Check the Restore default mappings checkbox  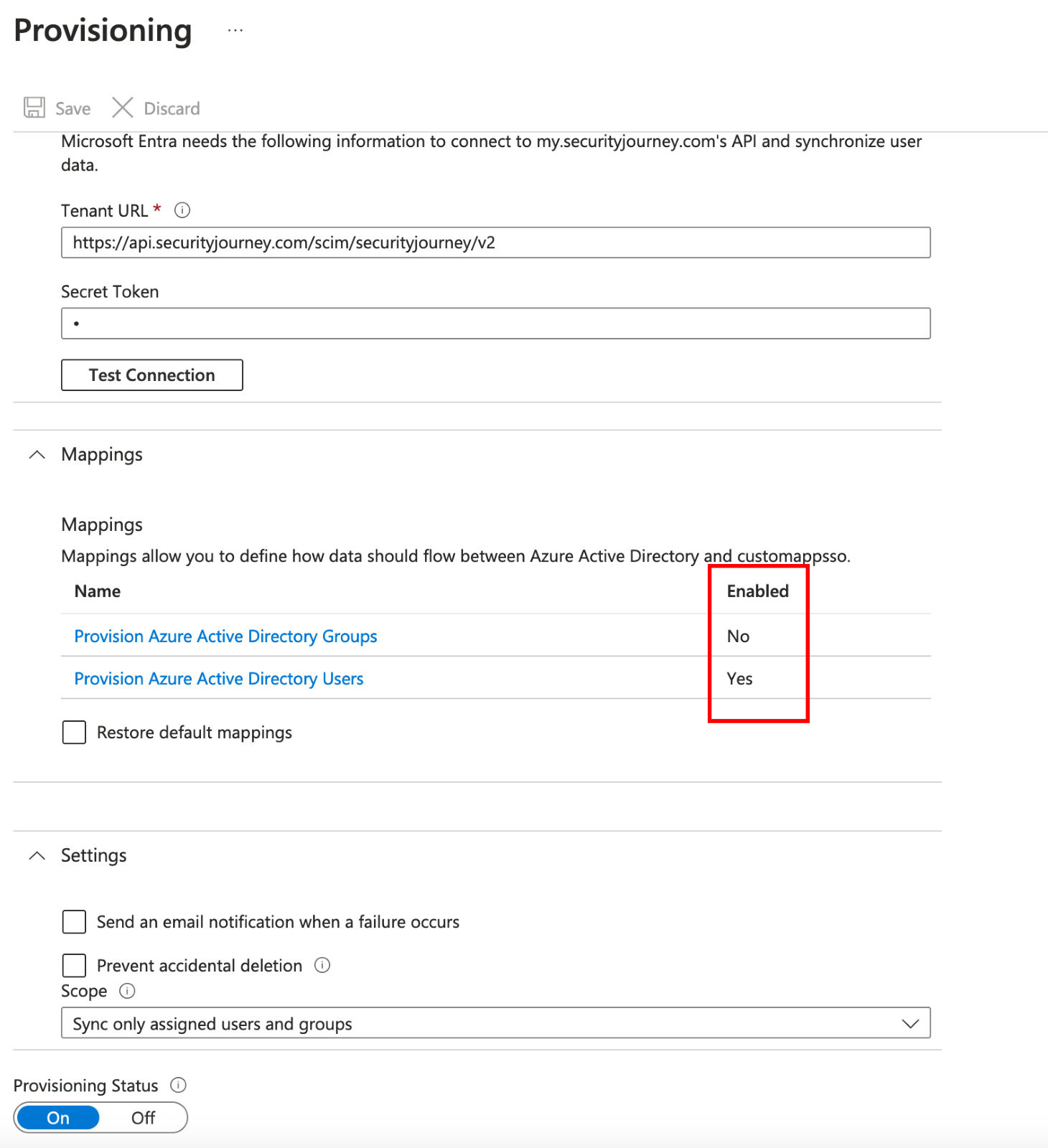coord(74,732)
